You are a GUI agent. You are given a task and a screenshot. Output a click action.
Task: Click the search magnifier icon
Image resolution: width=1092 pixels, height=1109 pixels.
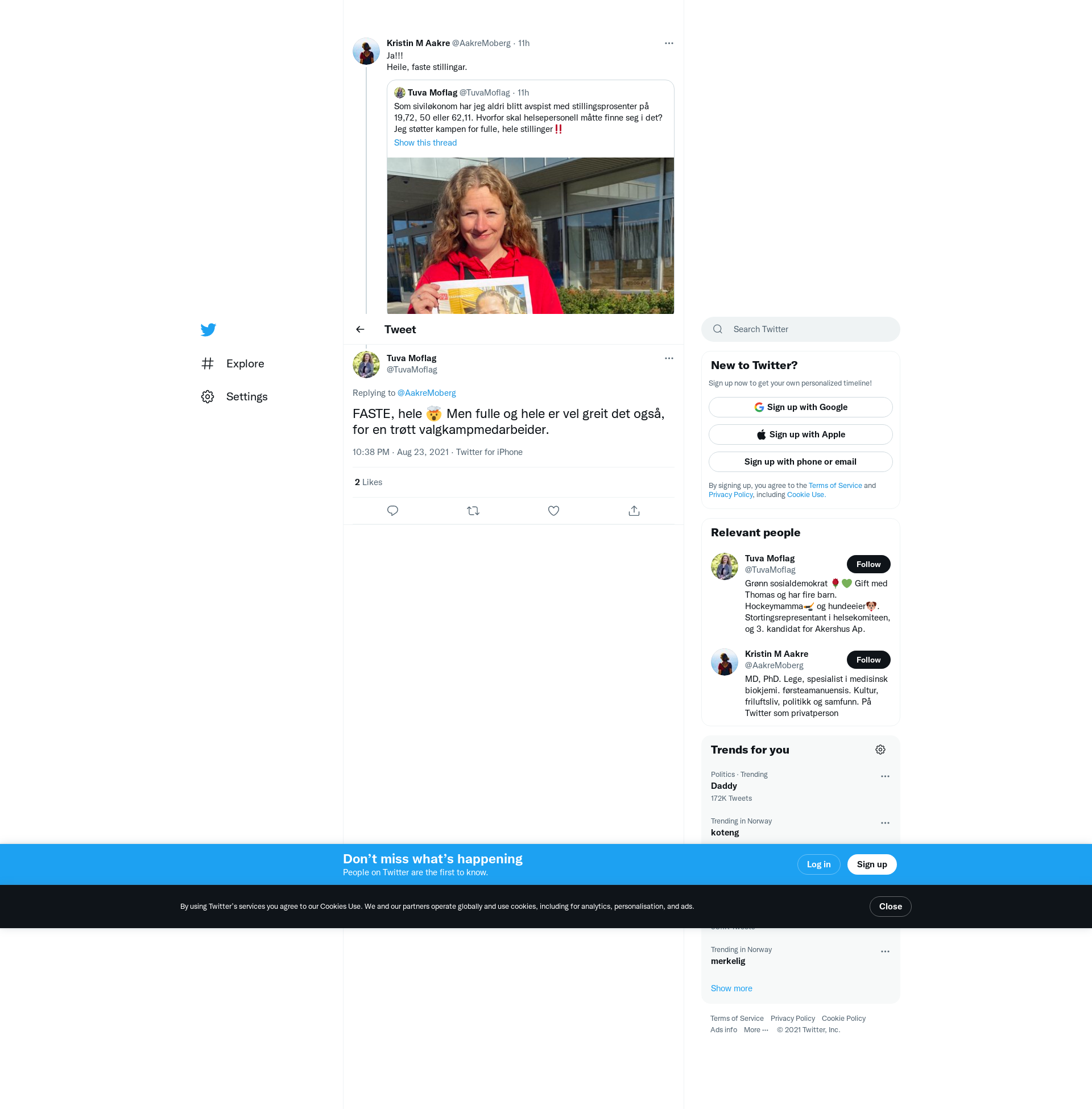(x=718, y=329)
